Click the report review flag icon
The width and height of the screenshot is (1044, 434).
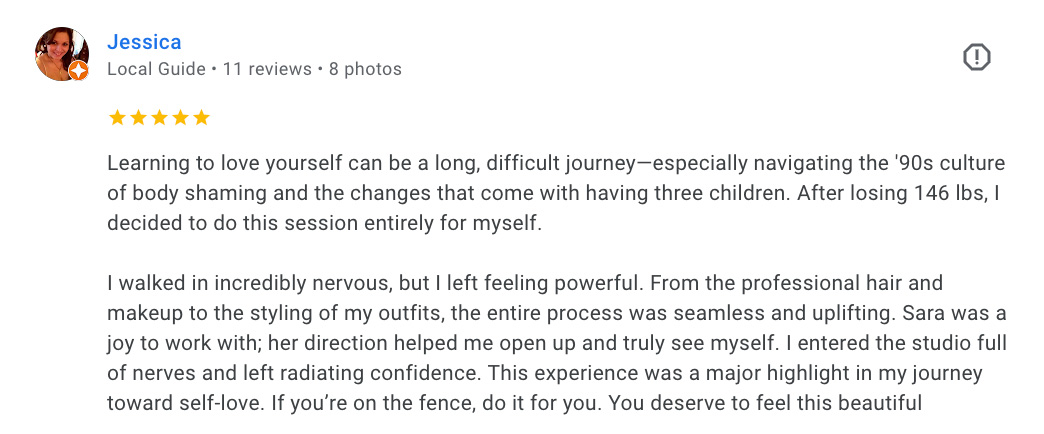pyautogui.click(x=976, y=58)
